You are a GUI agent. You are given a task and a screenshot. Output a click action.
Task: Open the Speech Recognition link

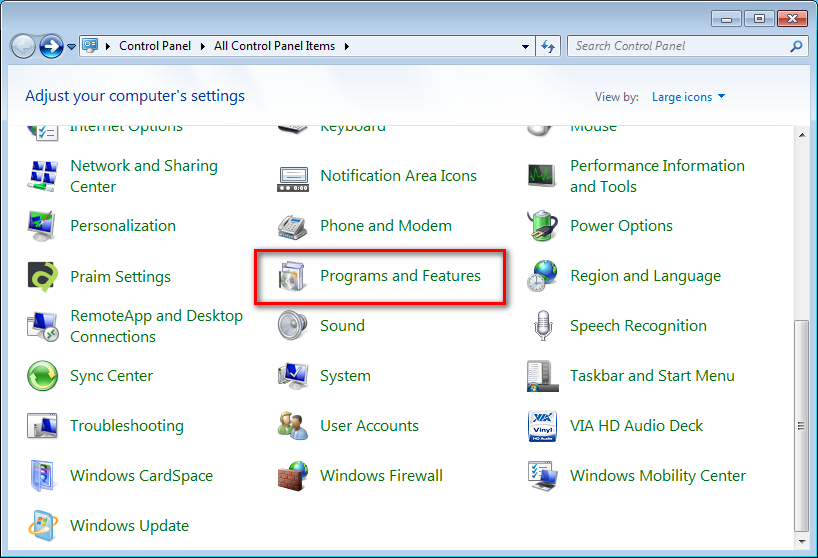(x=638, y=326)
